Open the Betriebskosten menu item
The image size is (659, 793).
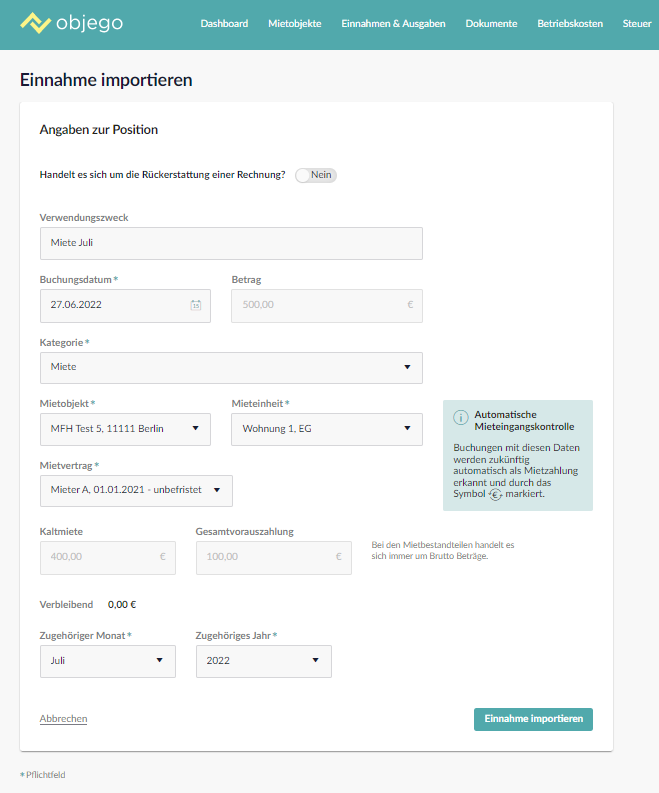[570, 24]
